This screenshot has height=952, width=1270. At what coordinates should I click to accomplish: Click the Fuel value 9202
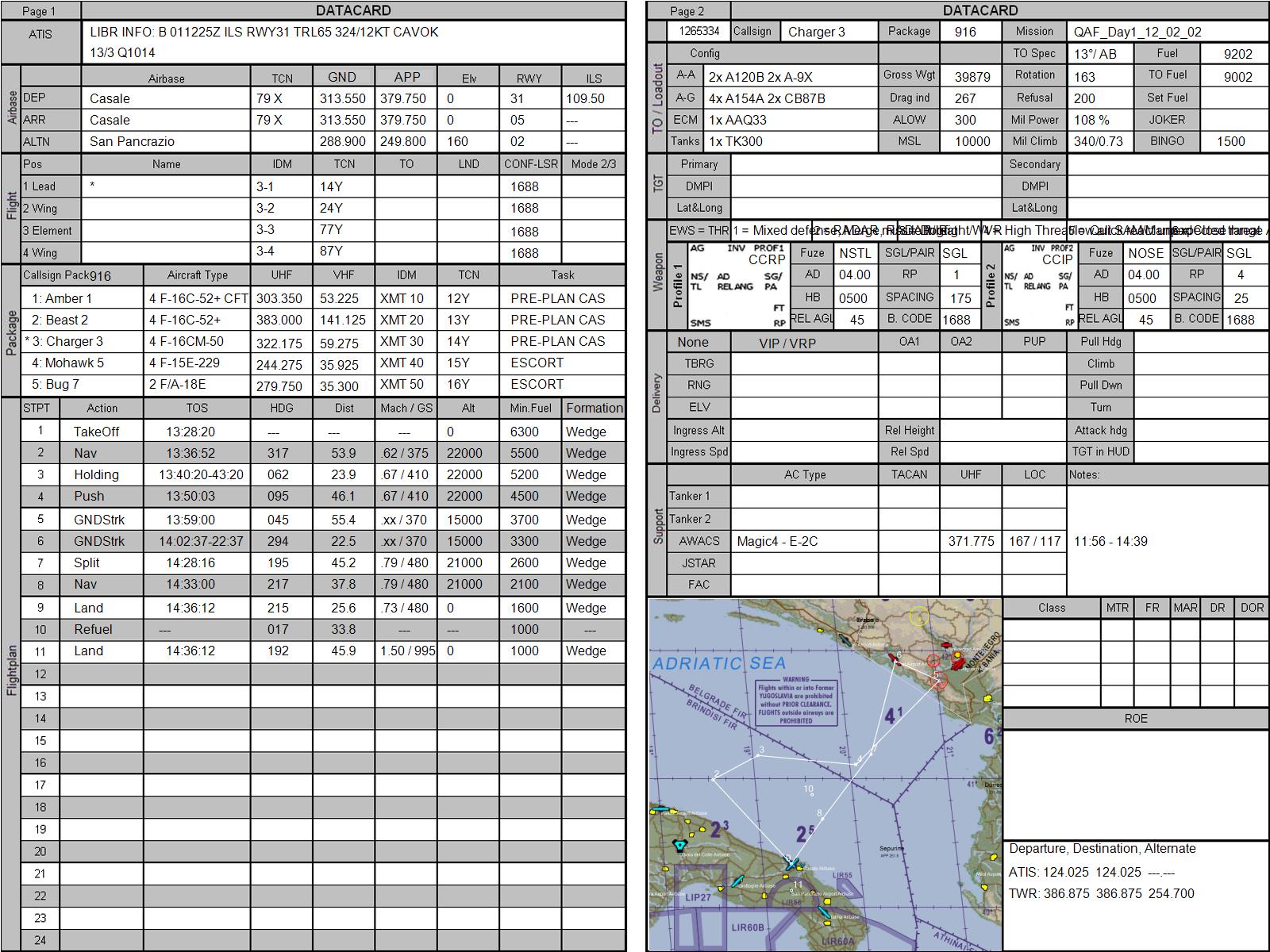tap(1237, 54)
